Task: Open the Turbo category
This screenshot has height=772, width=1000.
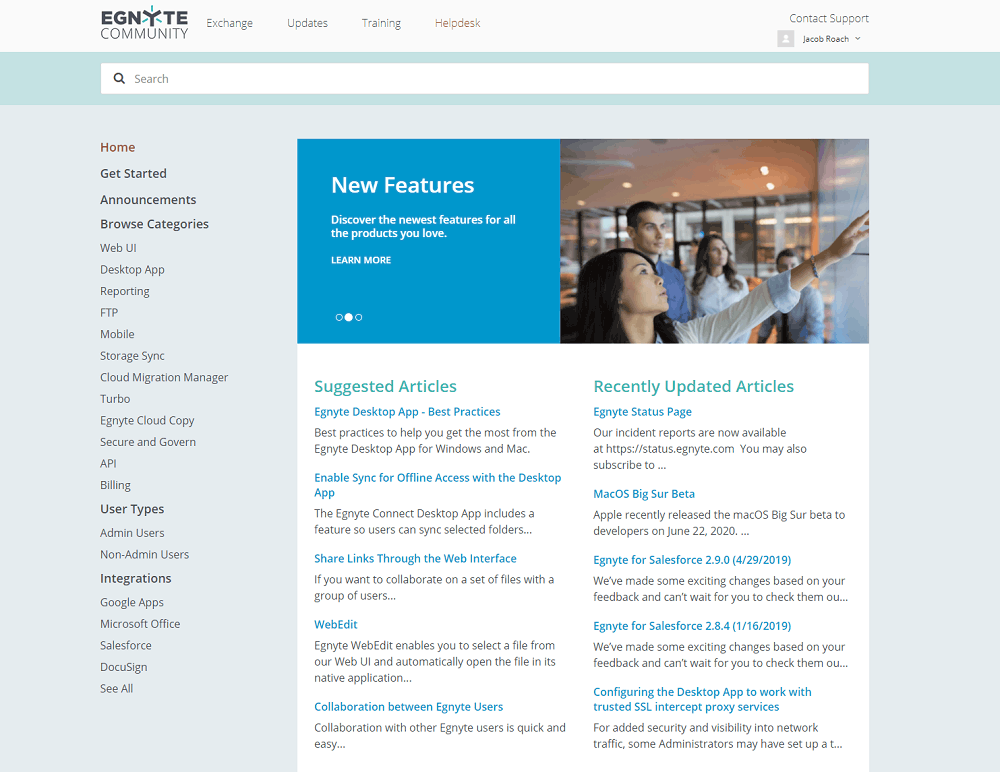Action: pyautogui.click(x=115, y=399)
